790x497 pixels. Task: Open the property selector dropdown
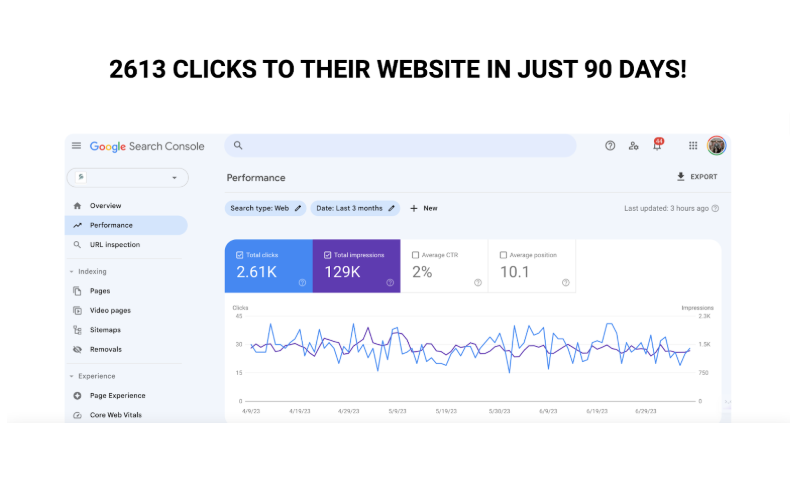pos(127,178)
